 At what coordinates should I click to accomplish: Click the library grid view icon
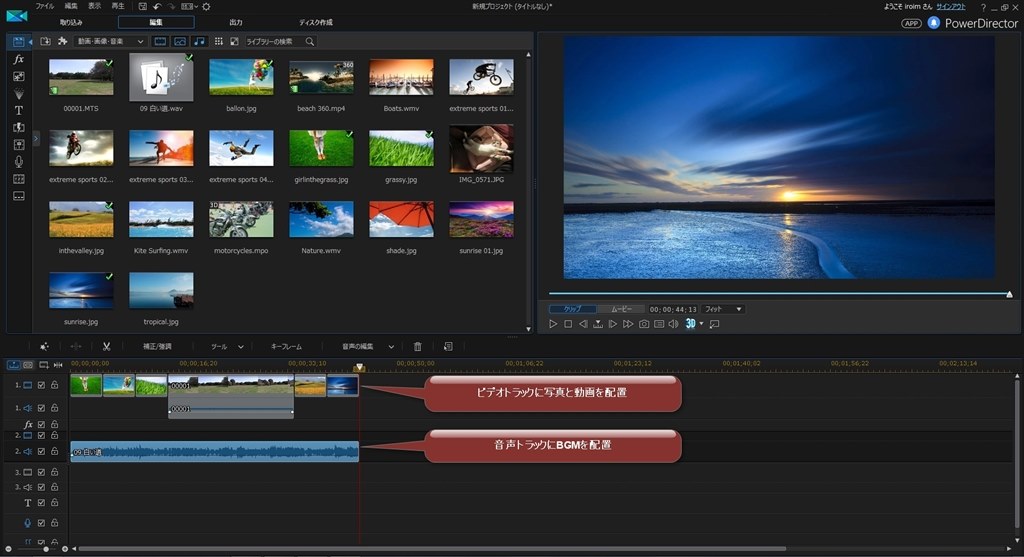point(219,41)
